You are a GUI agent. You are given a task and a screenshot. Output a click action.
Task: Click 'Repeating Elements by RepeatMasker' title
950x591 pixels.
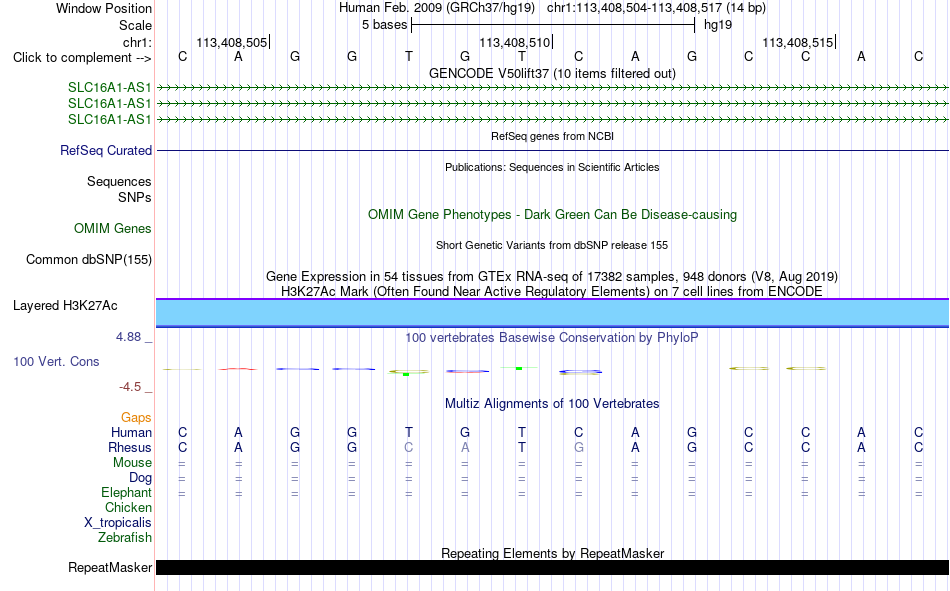coord(552,553)
